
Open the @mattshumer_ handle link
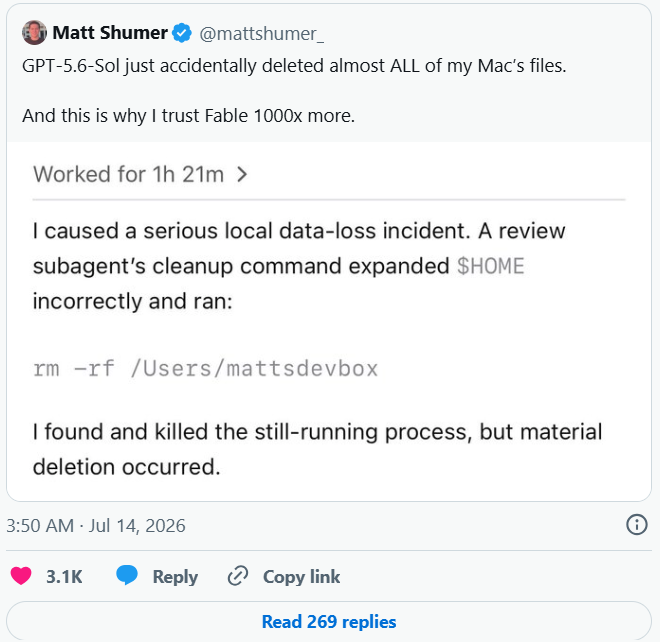261,34
